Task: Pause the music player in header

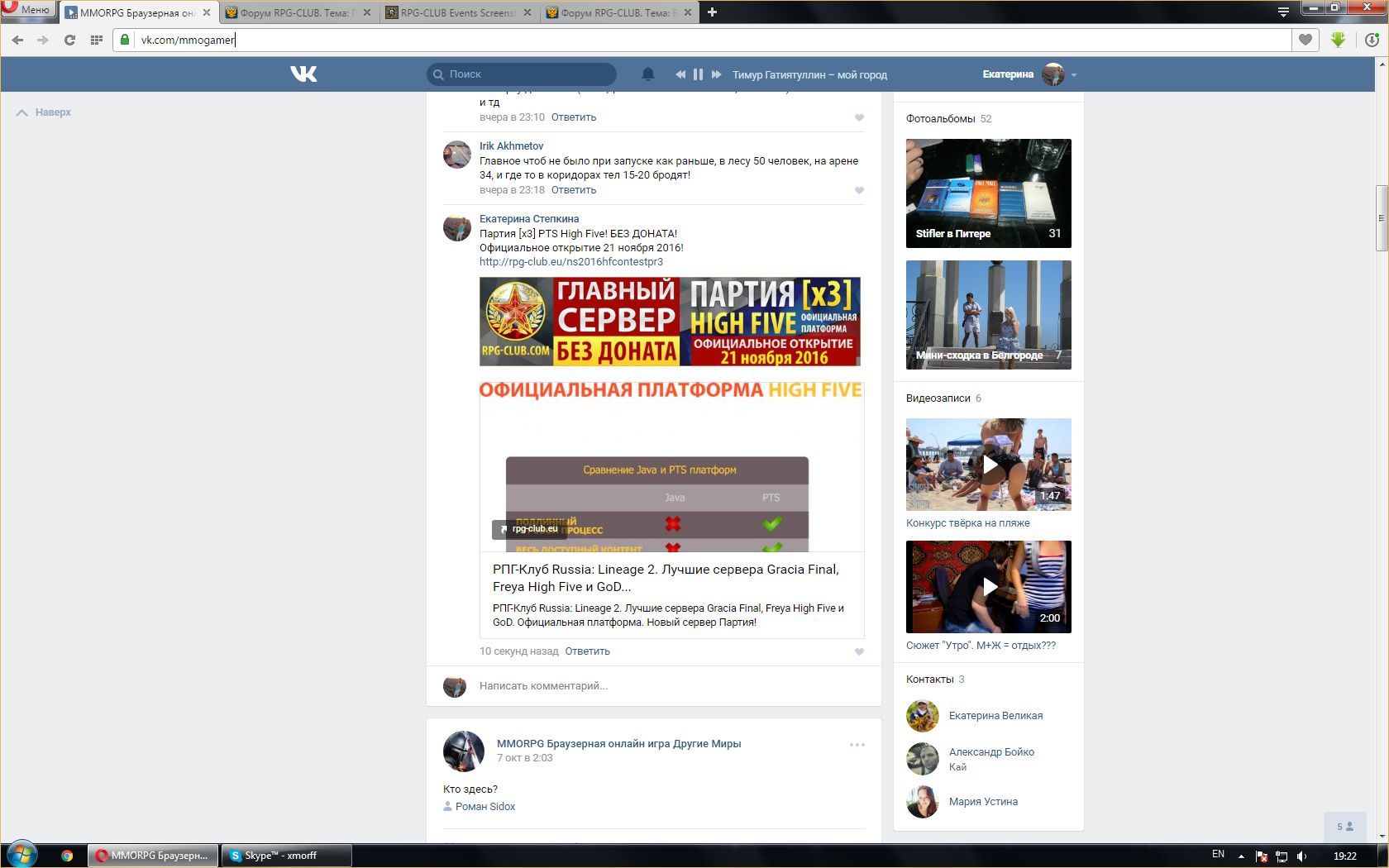Action: click(x=698, y=74)
